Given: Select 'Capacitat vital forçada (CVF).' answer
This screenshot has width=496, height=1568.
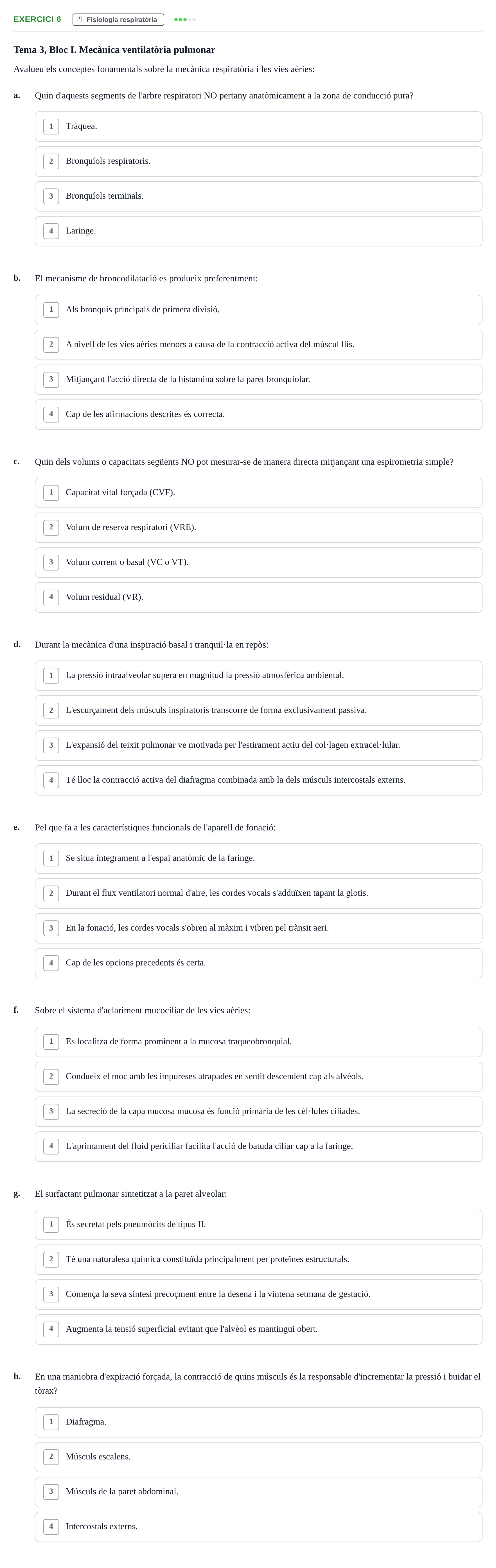Looking at the screenshot, I should tap(258, 493).
